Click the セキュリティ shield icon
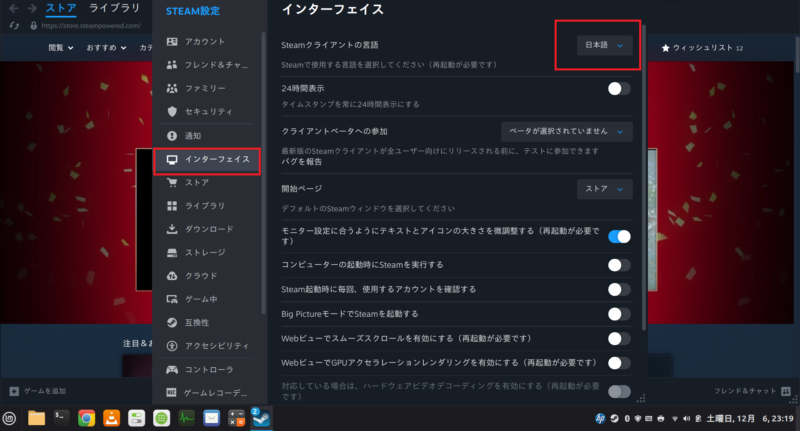Viewport: 800px width, 431px height. [x=172, y=112]
